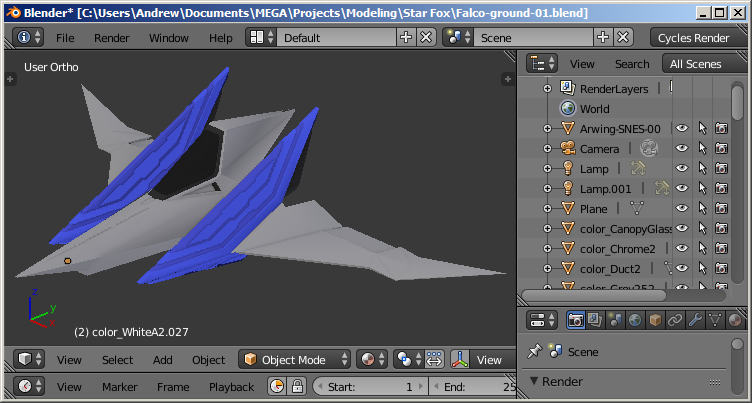Click the manipulate center points icon
752x403 pixels.
[434, 359]
